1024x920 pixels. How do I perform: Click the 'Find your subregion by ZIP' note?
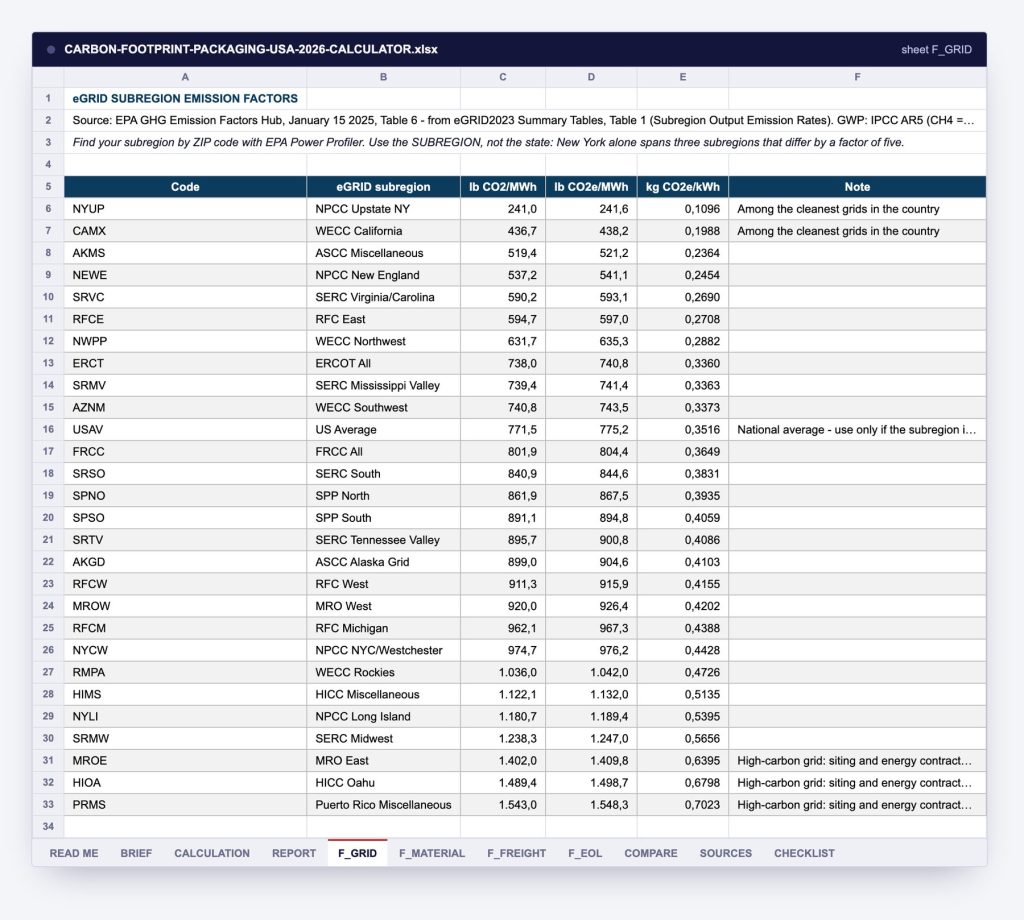point(525,142)
